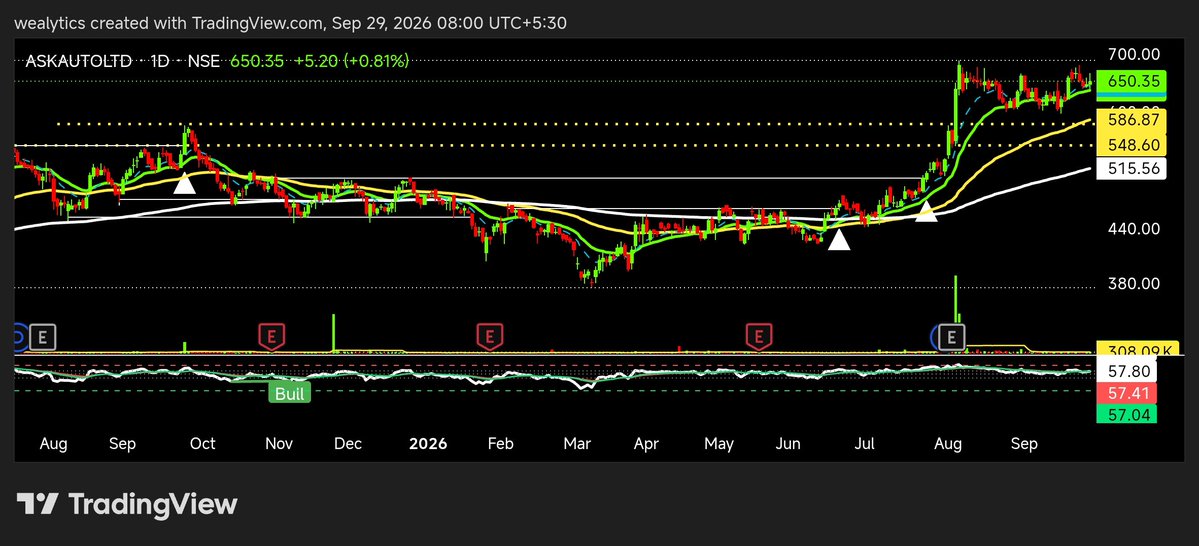Click the white 57.80 indicator value
The width and height of the screenshot is (1199, 546).
1127,372
